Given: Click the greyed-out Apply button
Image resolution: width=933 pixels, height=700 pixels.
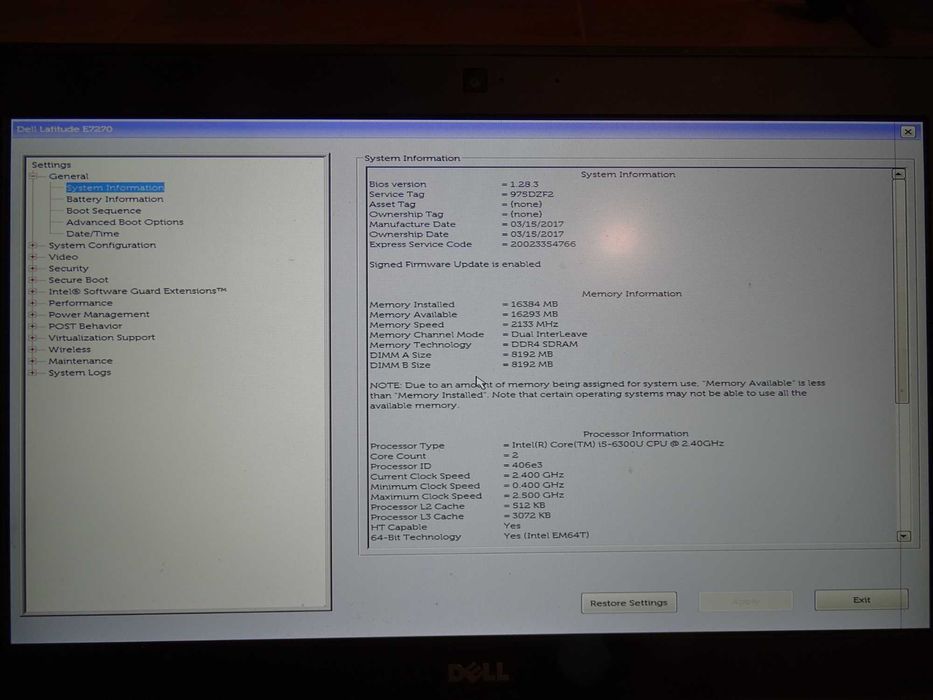Looking at the screenshot, I should [746, 601].
